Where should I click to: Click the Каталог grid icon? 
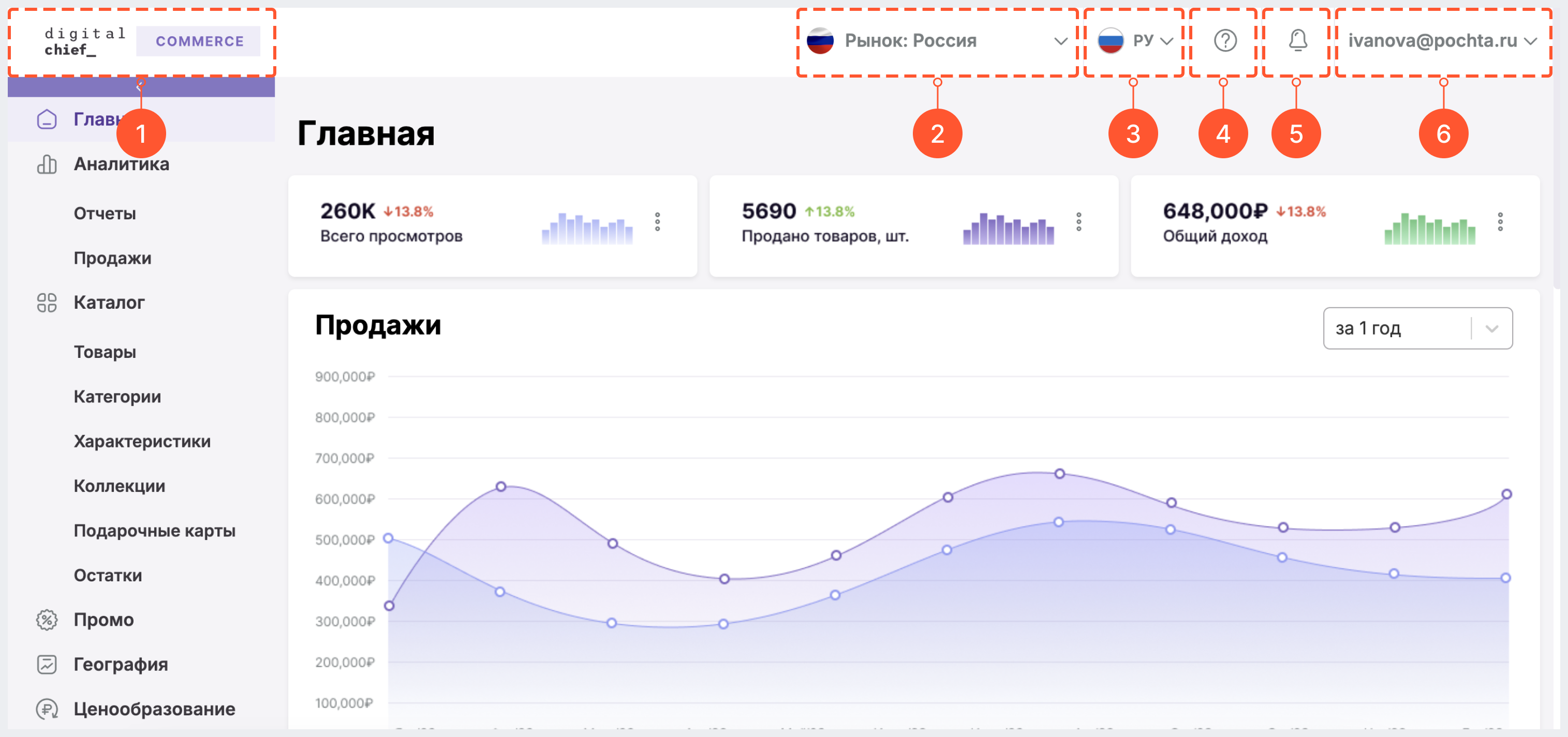point(47,303)
